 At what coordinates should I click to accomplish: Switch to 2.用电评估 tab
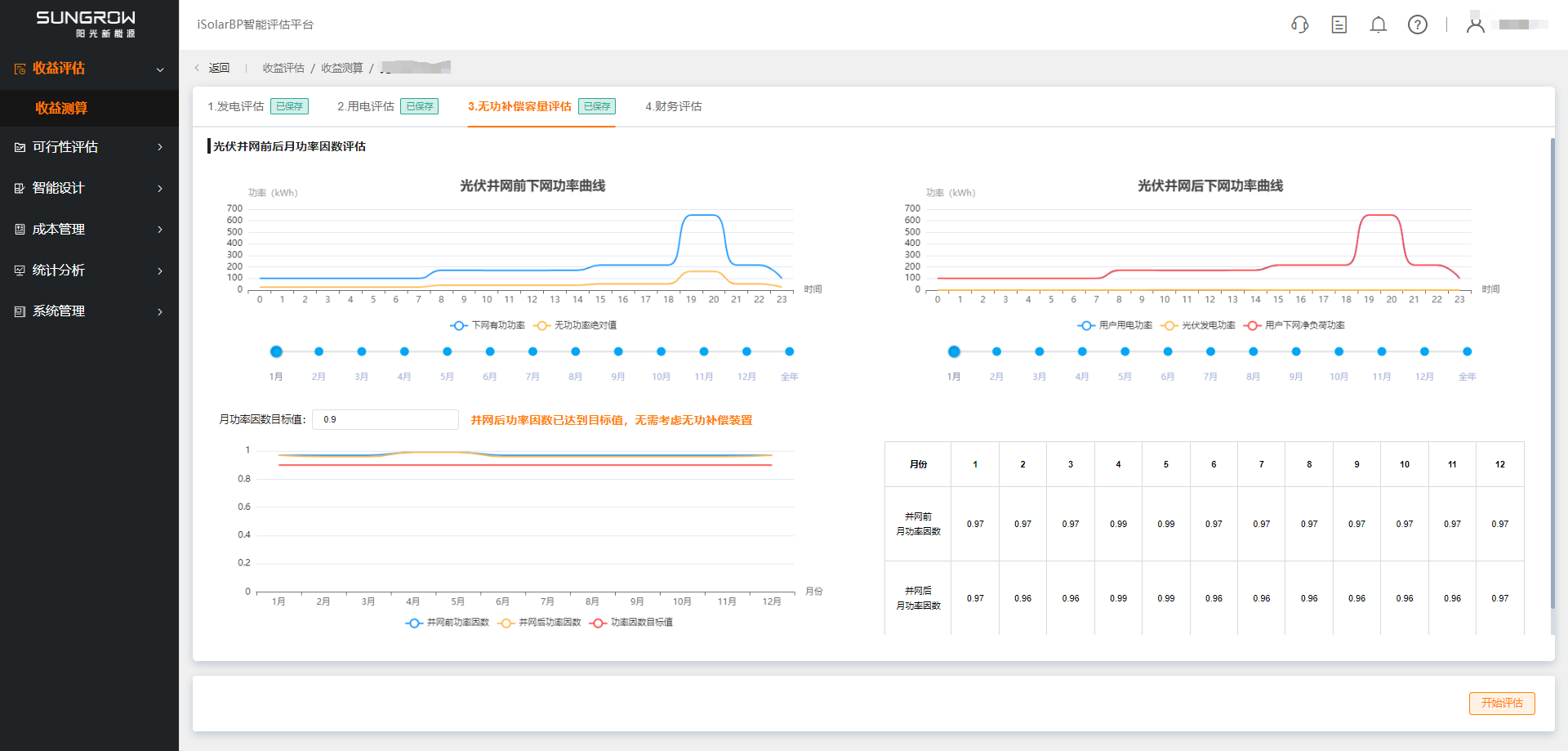tap(388, 106)
